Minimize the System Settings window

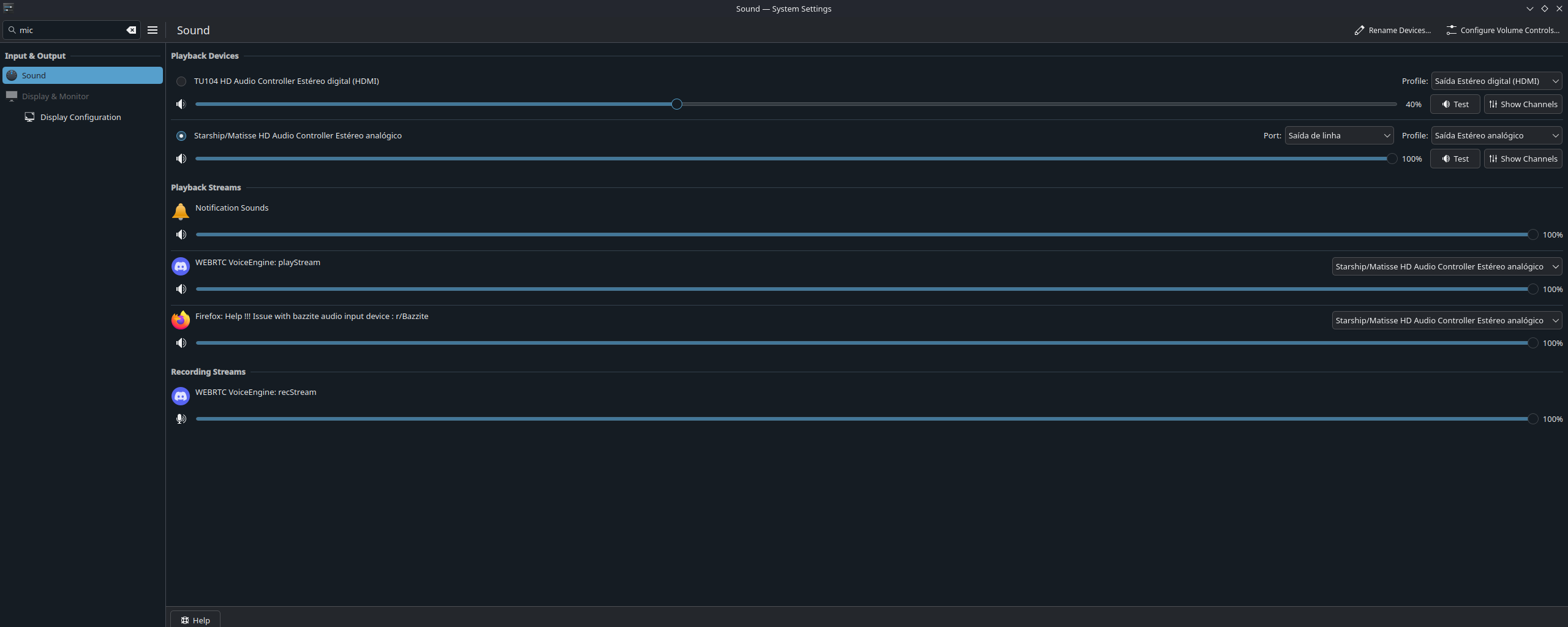tap(1530, 9)
